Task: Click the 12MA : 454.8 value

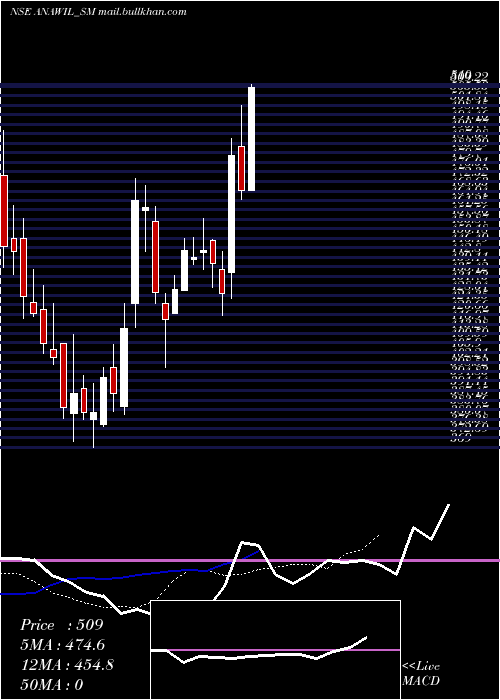Action: (x=67, y=665)
